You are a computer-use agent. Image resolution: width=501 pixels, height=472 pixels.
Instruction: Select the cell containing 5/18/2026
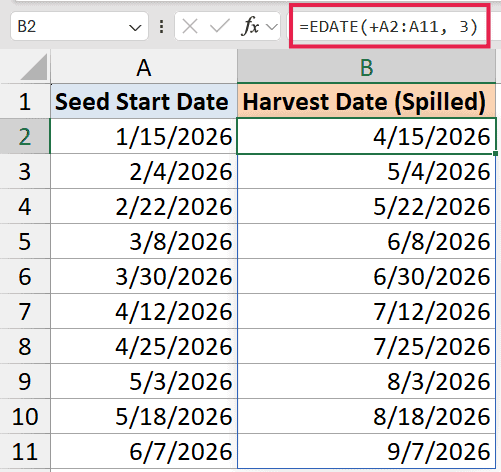click(x=144, y=416)
